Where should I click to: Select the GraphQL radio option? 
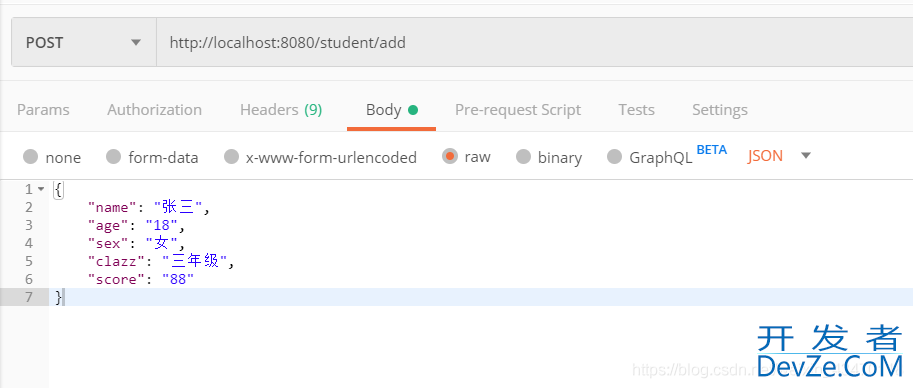click(615, 157)
